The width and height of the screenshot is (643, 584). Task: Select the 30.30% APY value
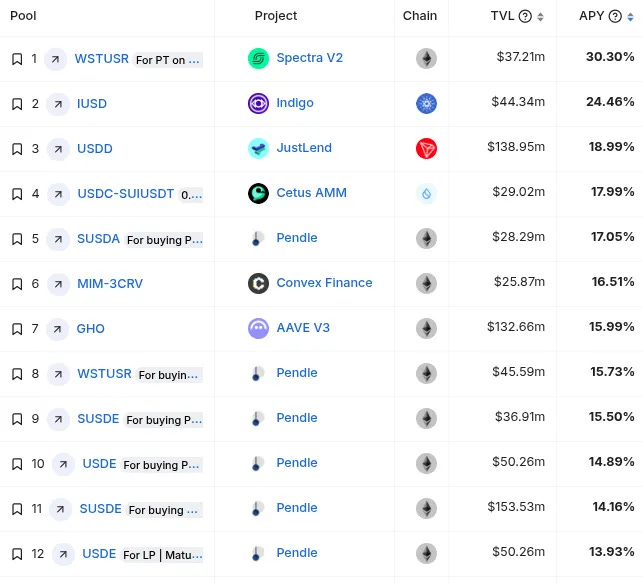tap(610, 57)
